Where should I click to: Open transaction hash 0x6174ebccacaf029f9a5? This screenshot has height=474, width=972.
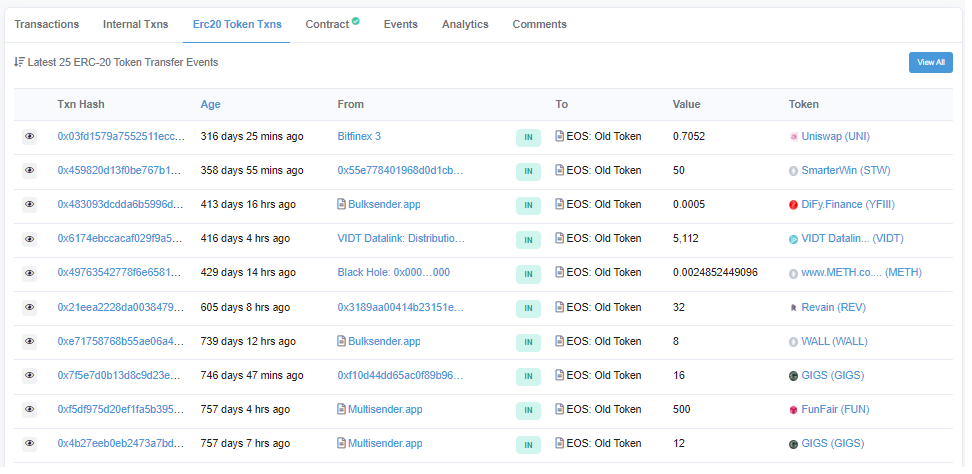(121, 239)
